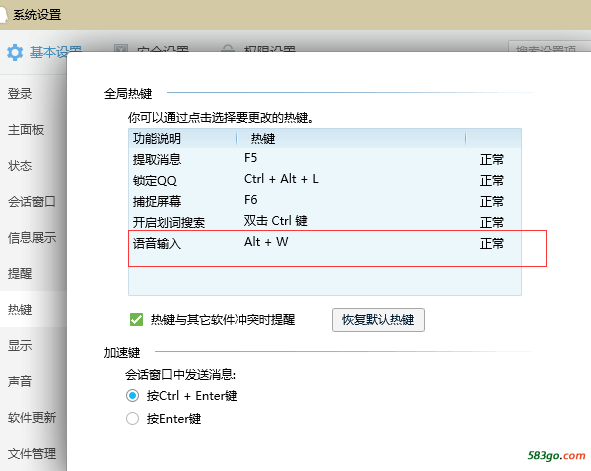Click the gear icon beside 基本设置
Viewport: 591px width, 471px height.
(15, 52)
